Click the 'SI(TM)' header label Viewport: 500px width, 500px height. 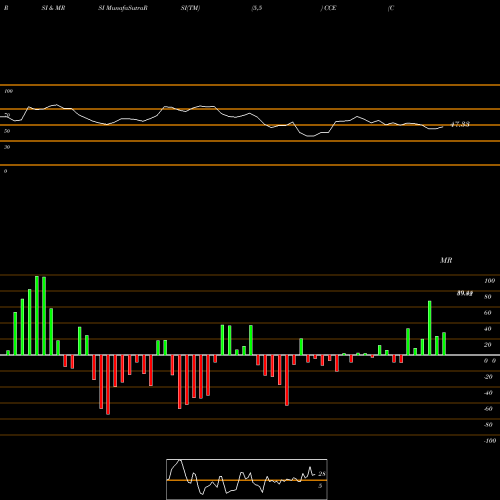click(x=190, y=8)
